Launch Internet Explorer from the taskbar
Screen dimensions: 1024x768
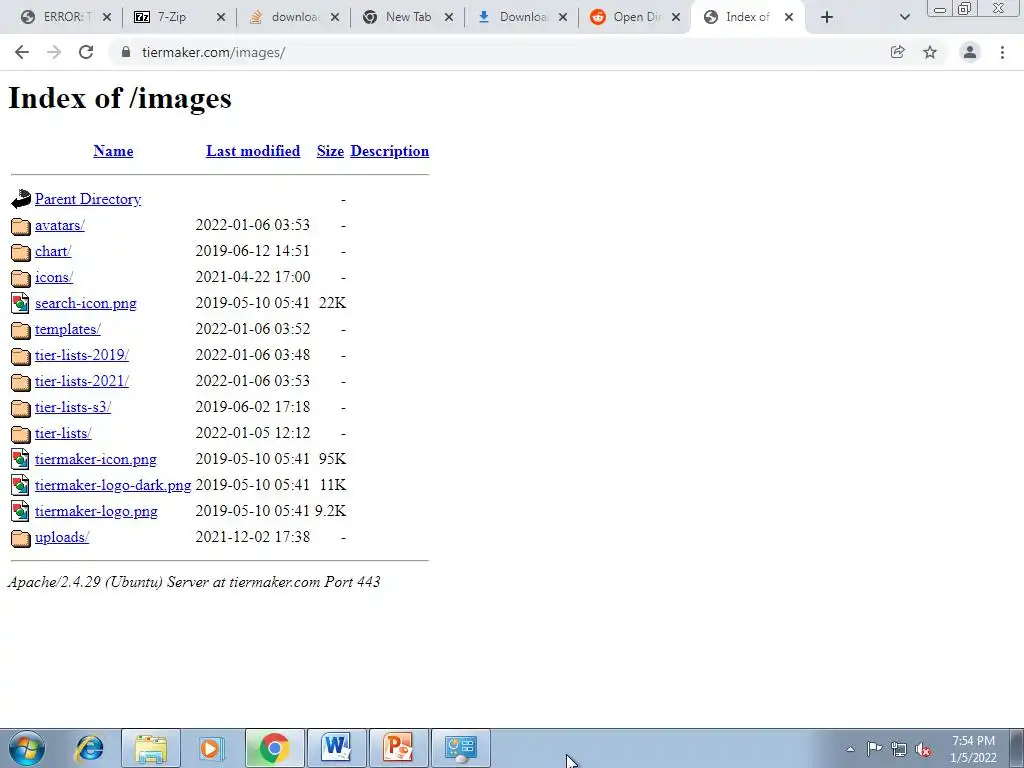coord(89,748)
